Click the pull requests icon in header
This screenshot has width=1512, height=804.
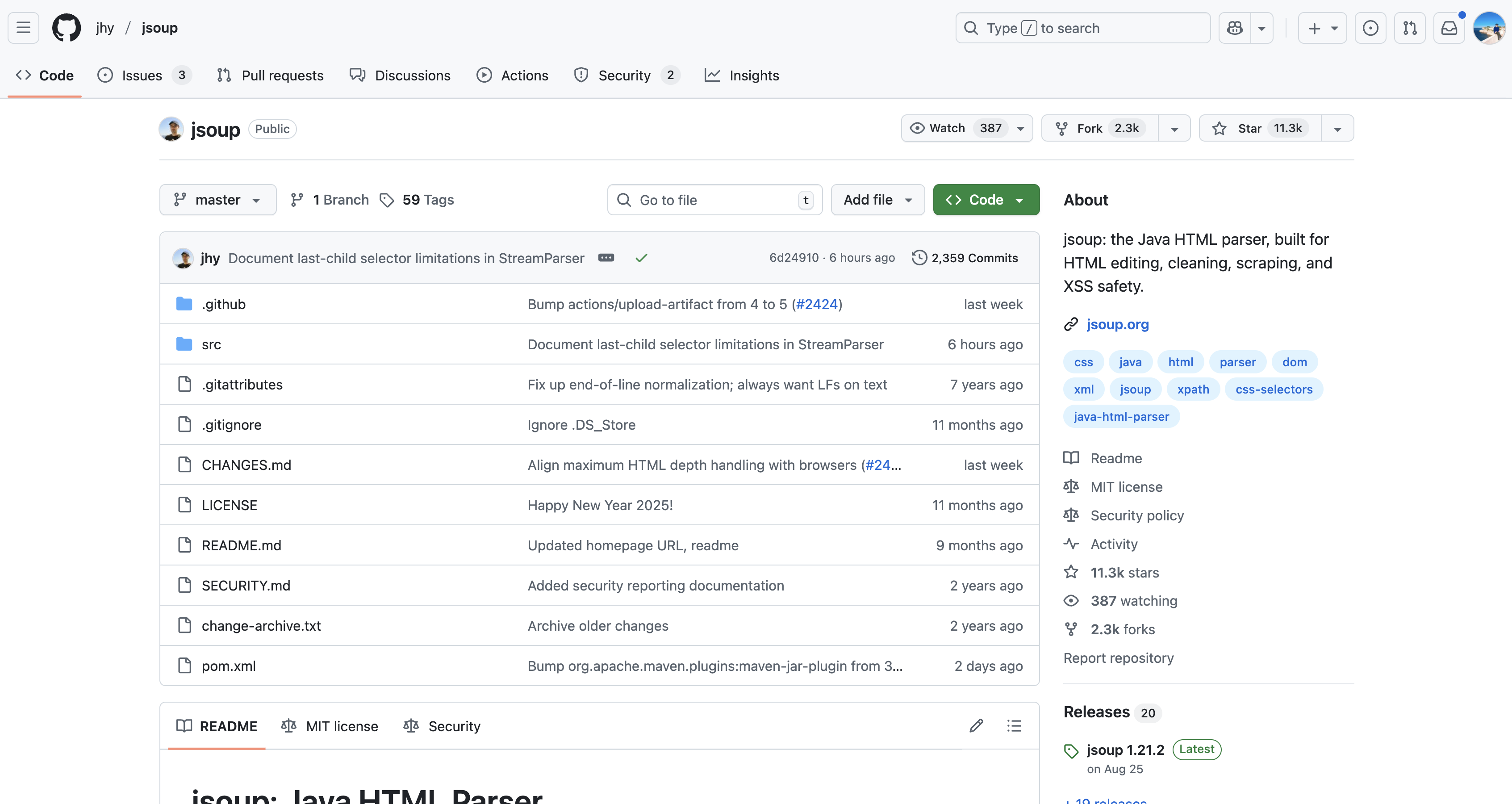pyautogui.click(x=1409, y=28)
